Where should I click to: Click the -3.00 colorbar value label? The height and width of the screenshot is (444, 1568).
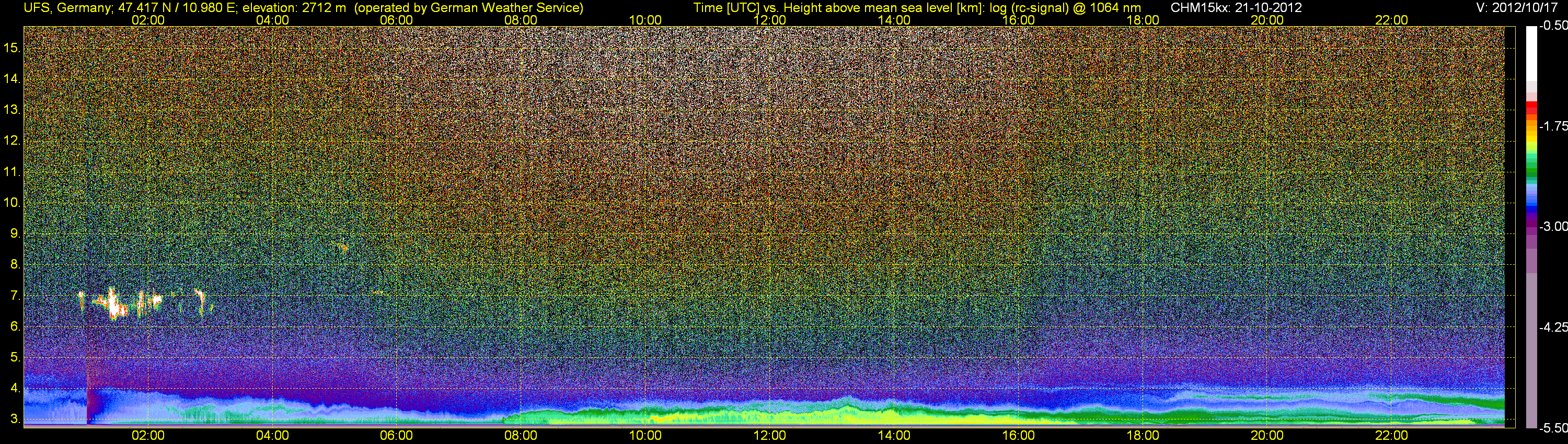pos(1553,226)
